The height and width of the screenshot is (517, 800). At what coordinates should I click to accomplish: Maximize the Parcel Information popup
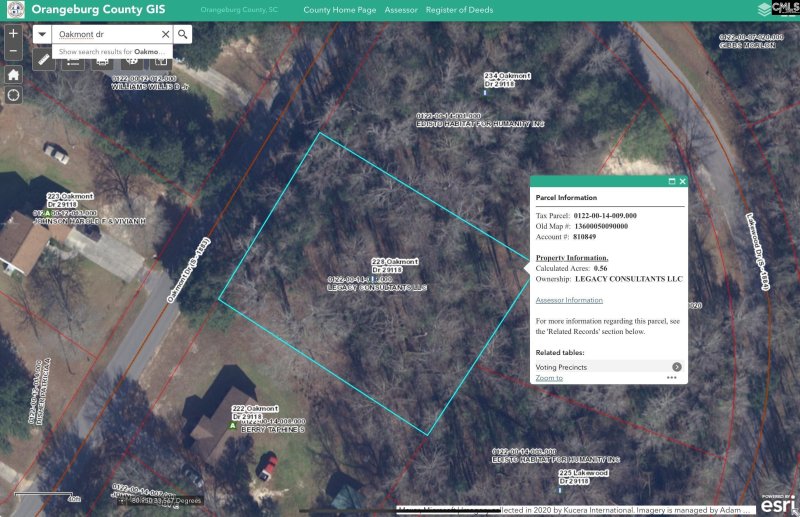[x=671, y=181]
